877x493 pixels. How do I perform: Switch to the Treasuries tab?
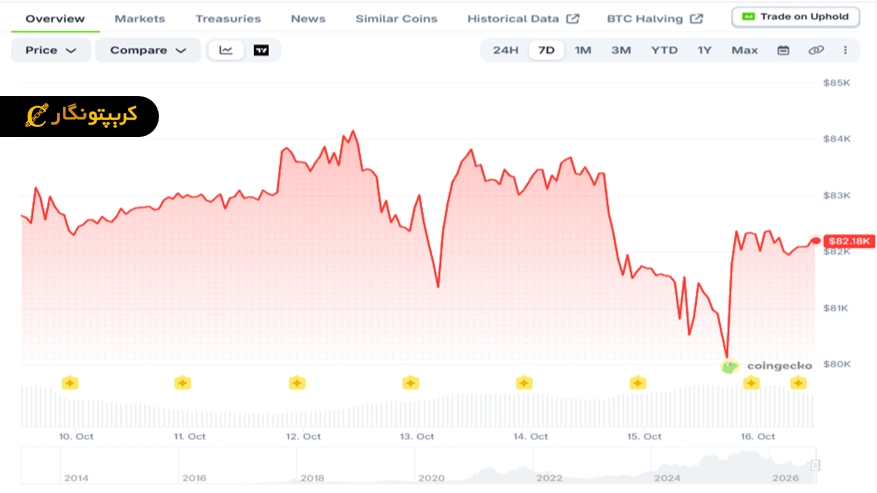pos(228,18)
